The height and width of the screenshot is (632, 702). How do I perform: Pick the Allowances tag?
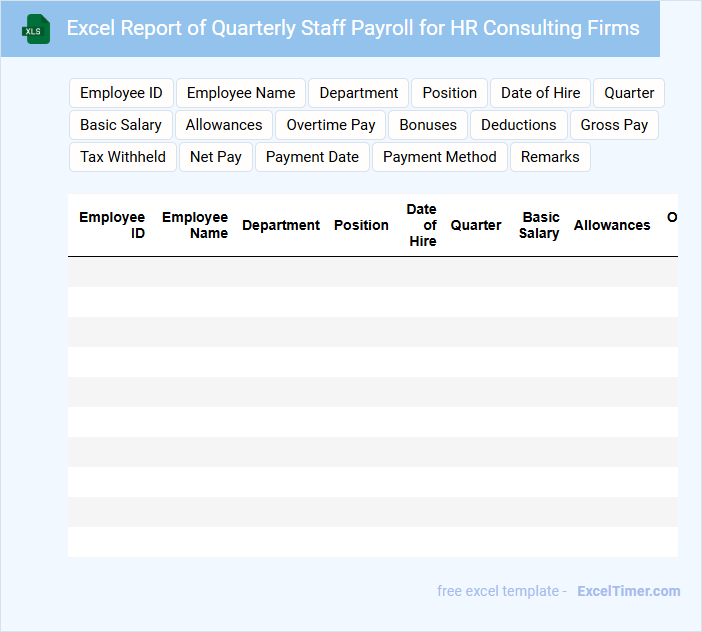(224, 125)
